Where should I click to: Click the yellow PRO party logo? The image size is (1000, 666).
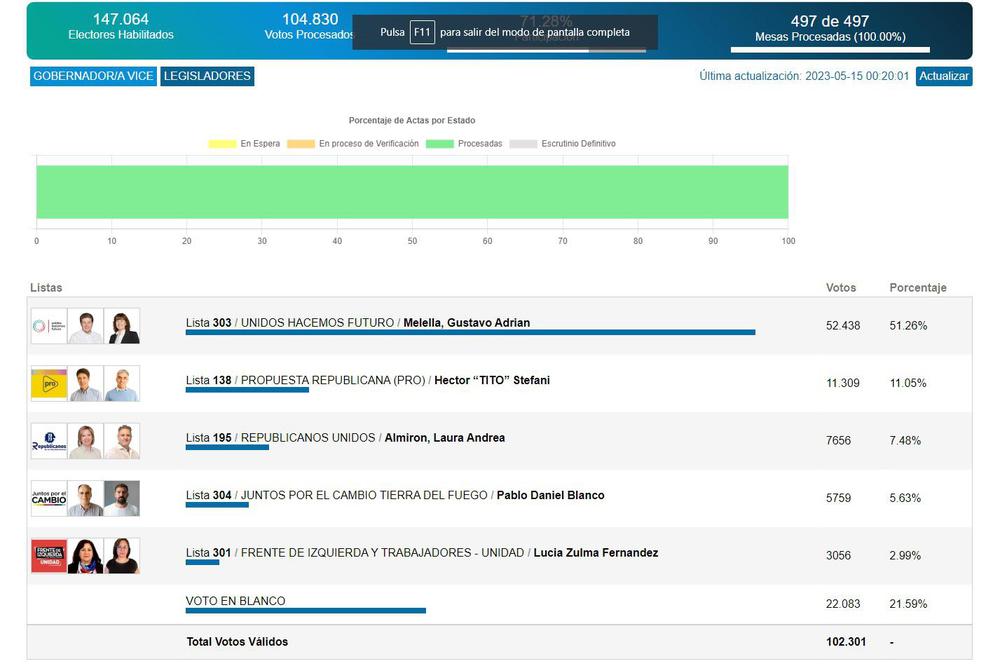point(48,384)
